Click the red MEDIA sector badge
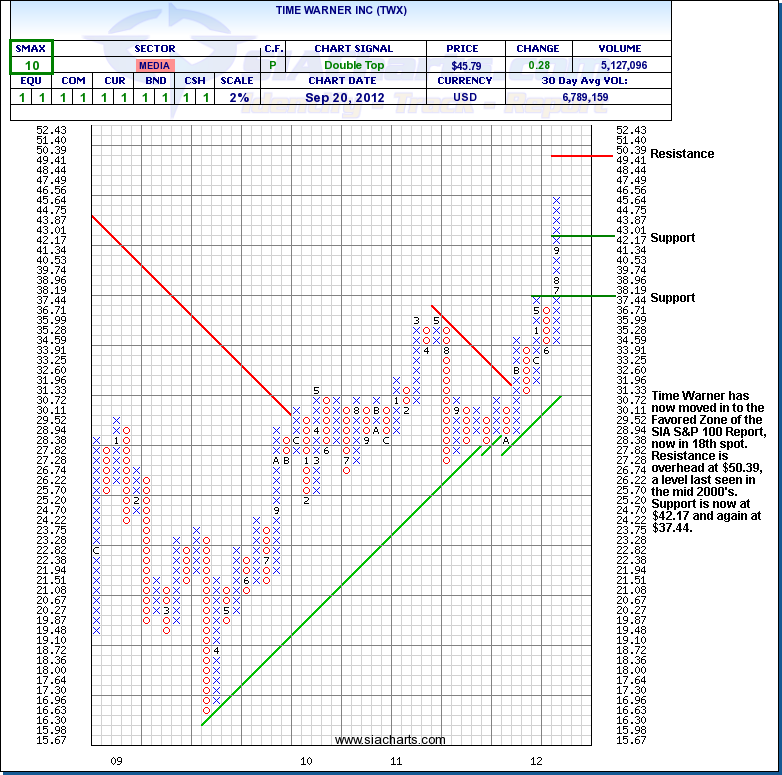 point(154,65)
